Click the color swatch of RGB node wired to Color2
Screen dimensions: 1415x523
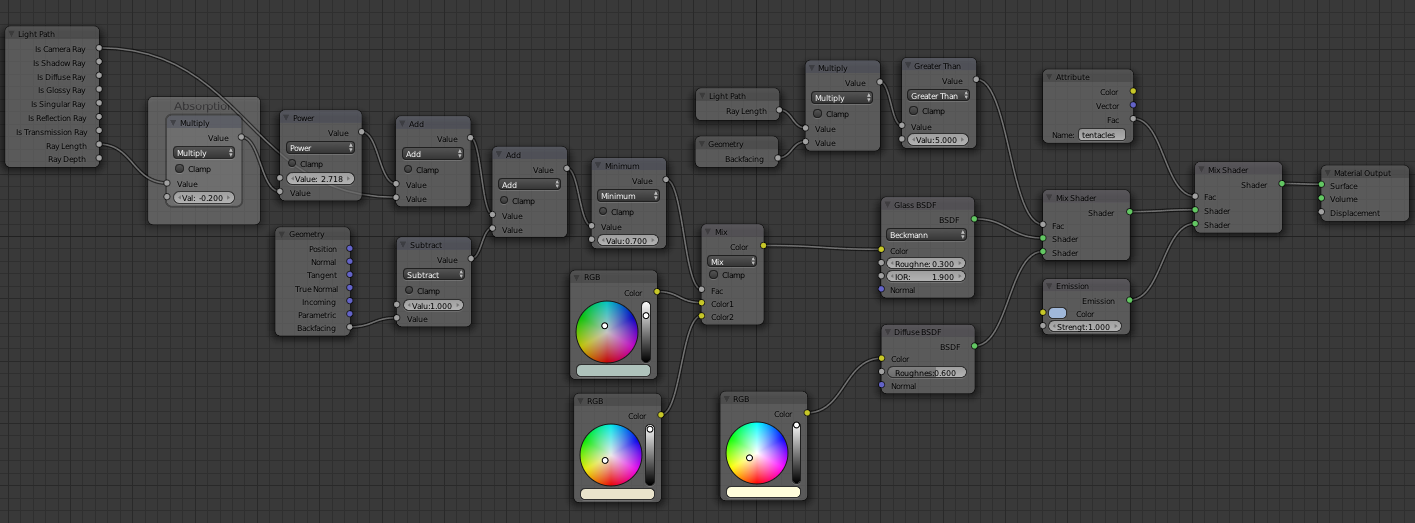pyautogui.click(x=617, y=494)
